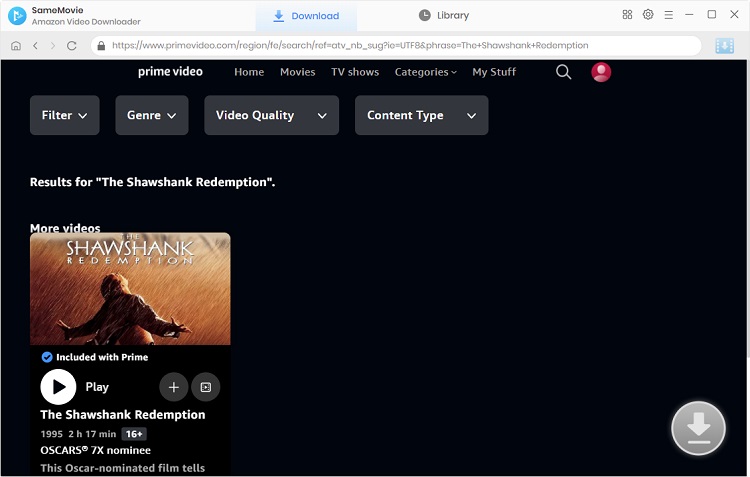Open The Shawshank Redemption poster thumbnail
The height and width of the screenshot is (477, 750).
[x=130, y=288]
